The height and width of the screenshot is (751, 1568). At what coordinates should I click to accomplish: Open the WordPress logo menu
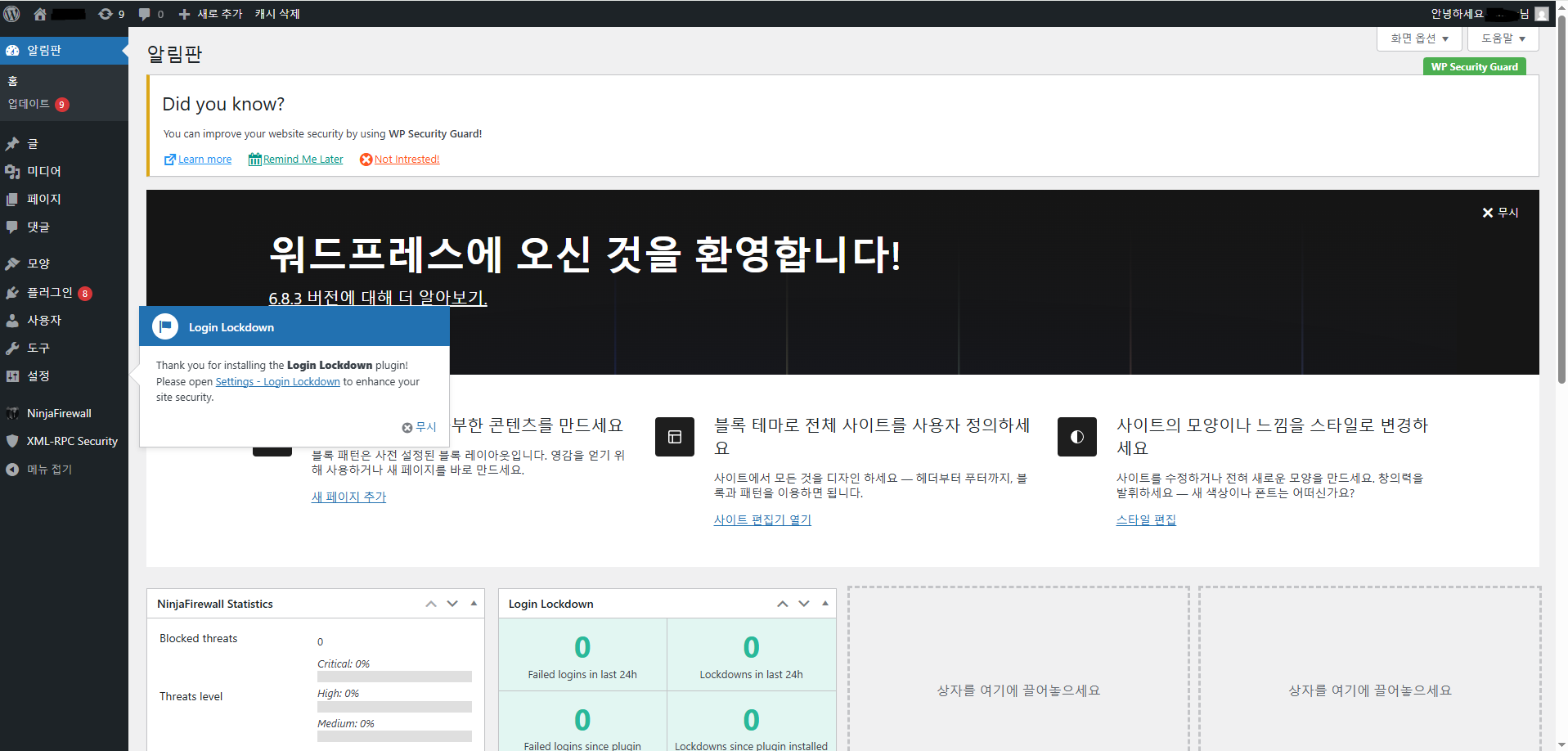(x=12, y=14)
